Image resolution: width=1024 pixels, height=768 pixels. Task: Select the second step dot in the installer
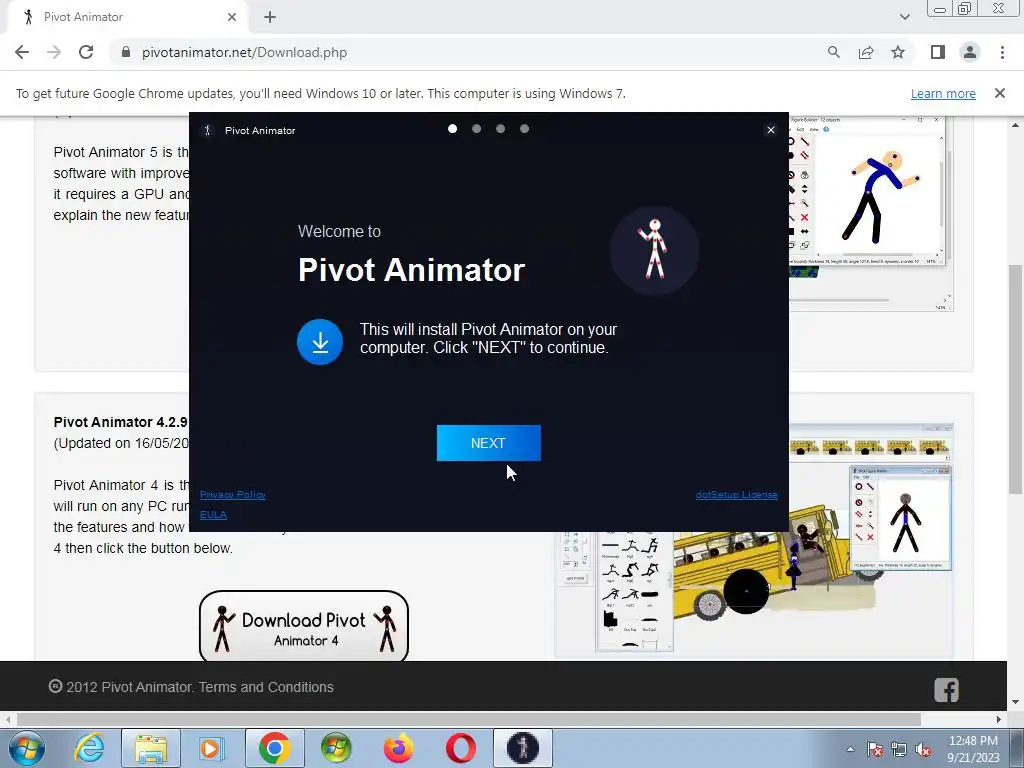(x=477, y=129)
